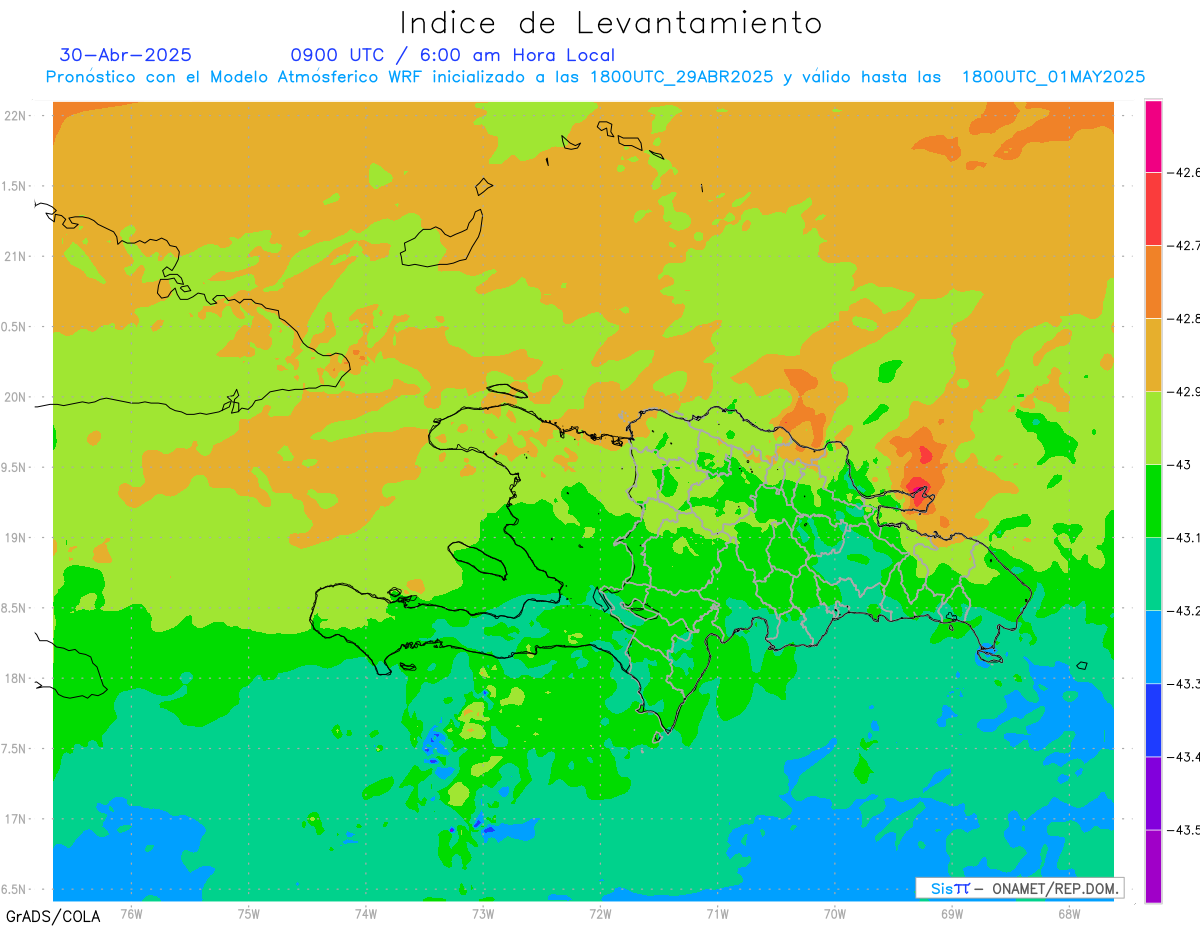Click the initialization time "1800UTC_29ABR2025"
Viewport: 1200px width, 927px height.
coord(681,76)
